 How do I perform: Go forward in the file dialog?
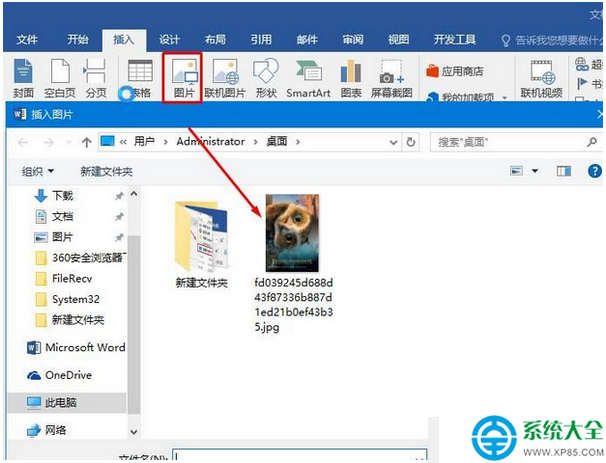point(48,143)
